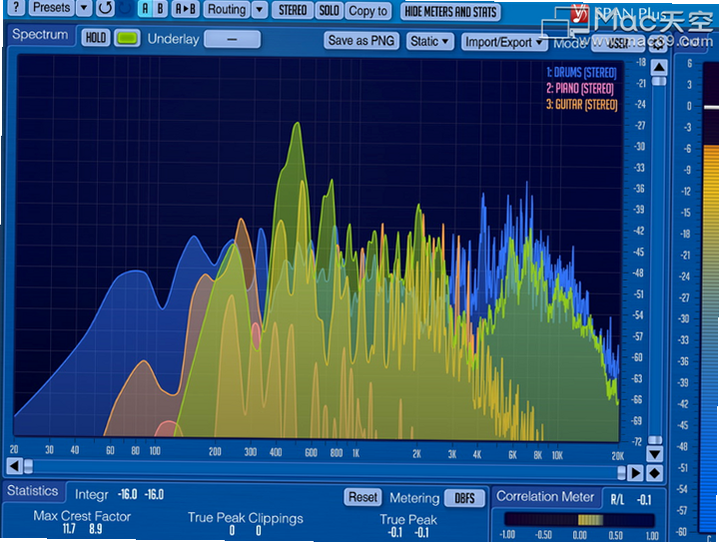Click the redo arrow icon
The height and width of the screenshot is (542, 719).
(x=125, y=8)
